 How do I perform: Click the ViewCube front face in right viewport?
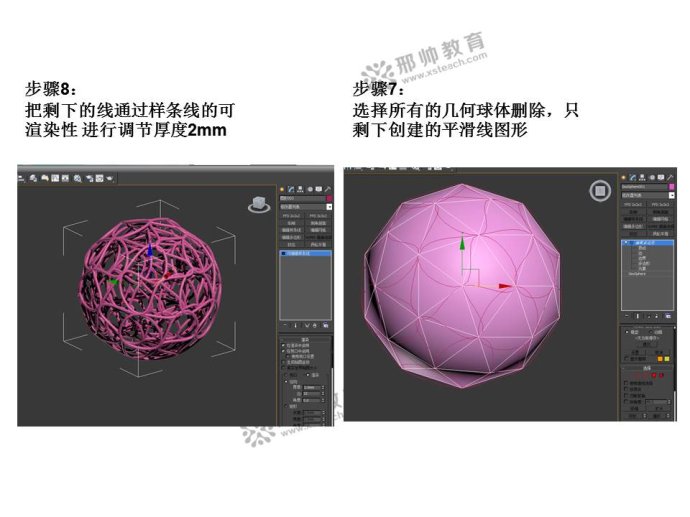tap(598, 191)
